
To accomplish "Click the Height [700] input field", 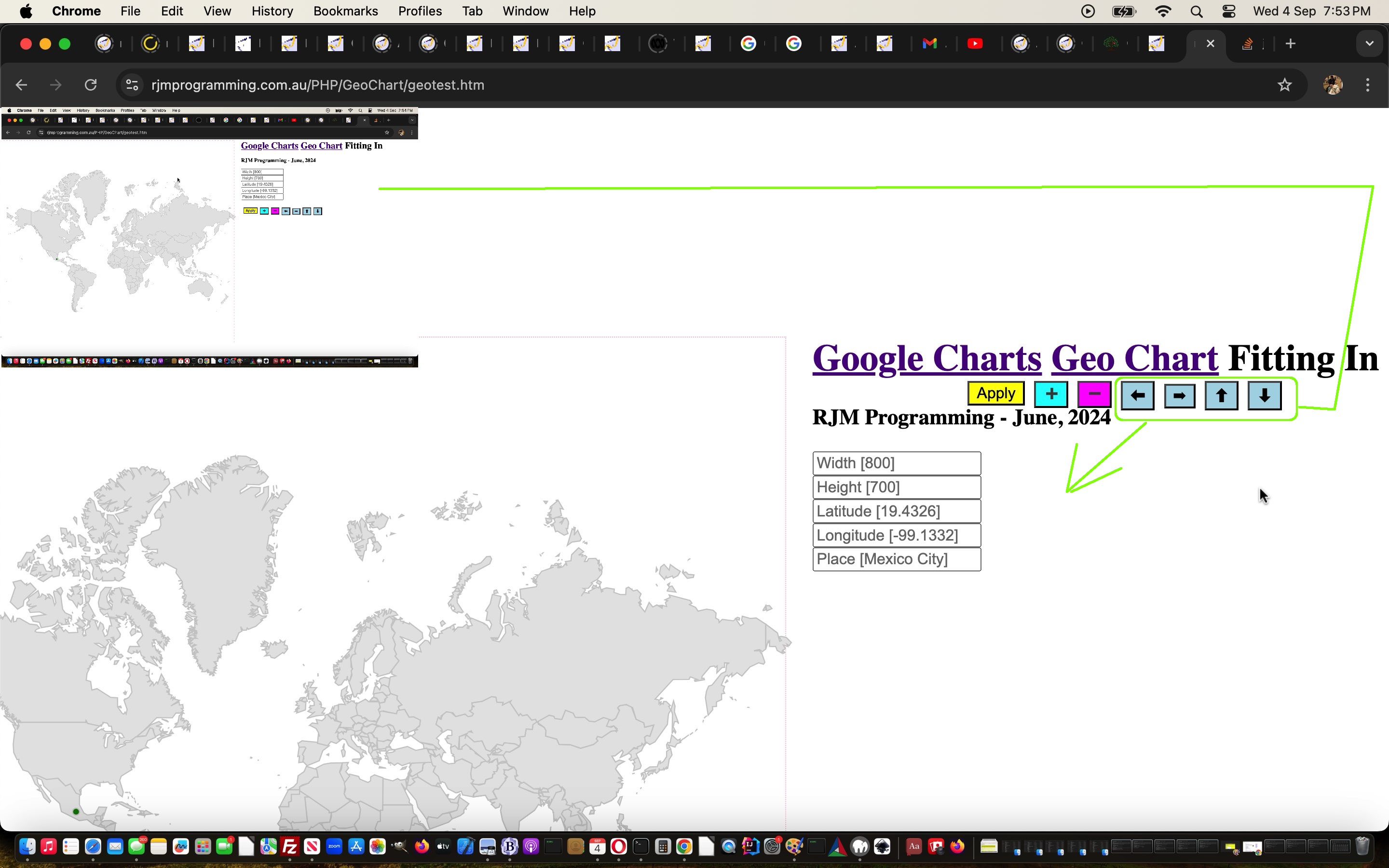I will pyautogui.click(x=897, y=488).
